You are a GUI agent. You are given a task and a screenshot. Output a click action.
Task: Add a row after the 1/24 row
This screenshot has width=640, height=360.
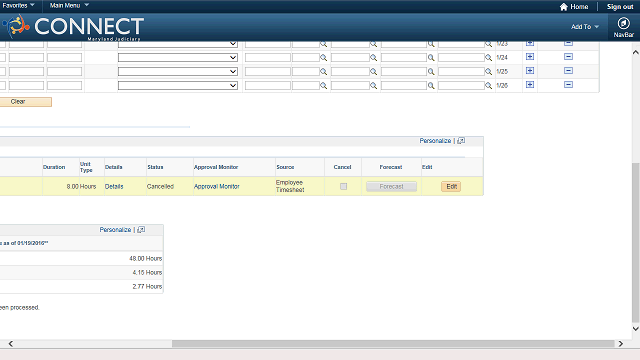530,57
